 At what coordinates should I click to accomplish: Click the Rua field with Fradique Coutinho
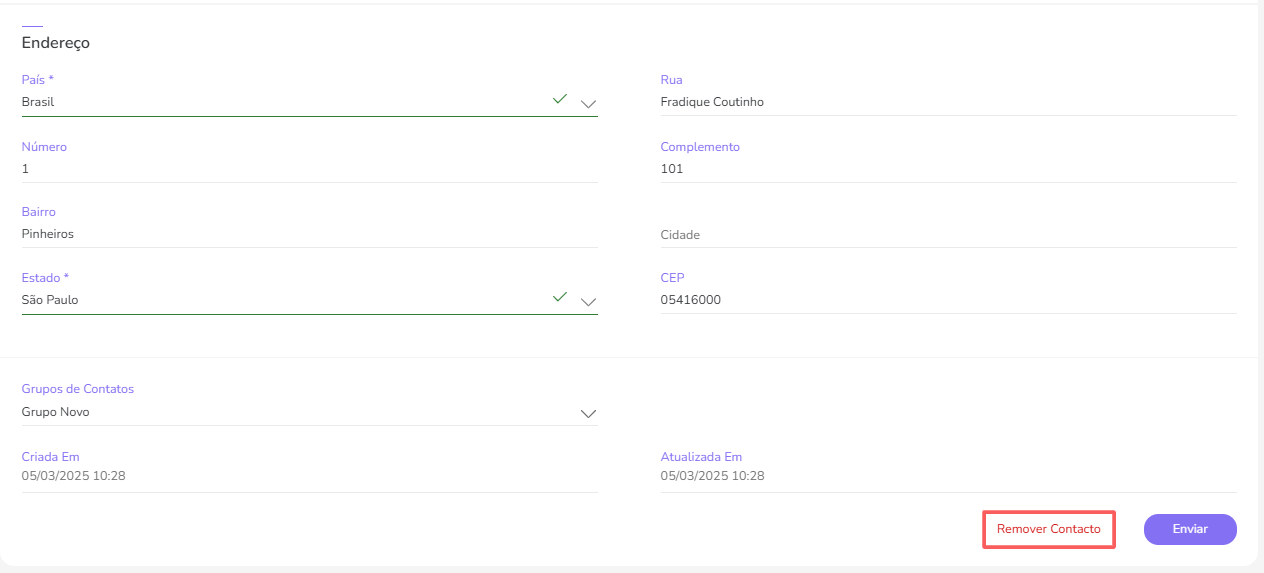pos(947,102)
